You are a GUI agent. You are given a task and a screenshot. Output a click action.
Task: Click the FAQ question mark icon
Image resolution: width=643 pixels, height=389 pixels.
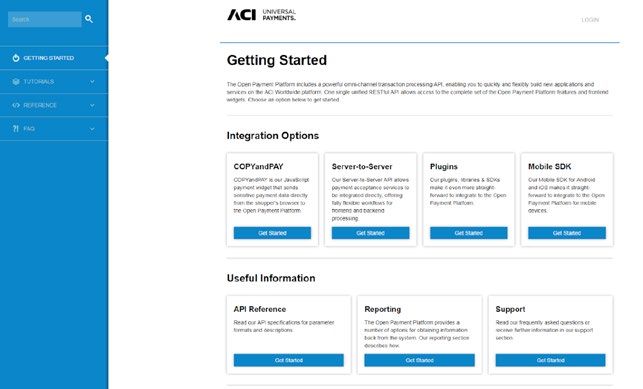point(16,129)
